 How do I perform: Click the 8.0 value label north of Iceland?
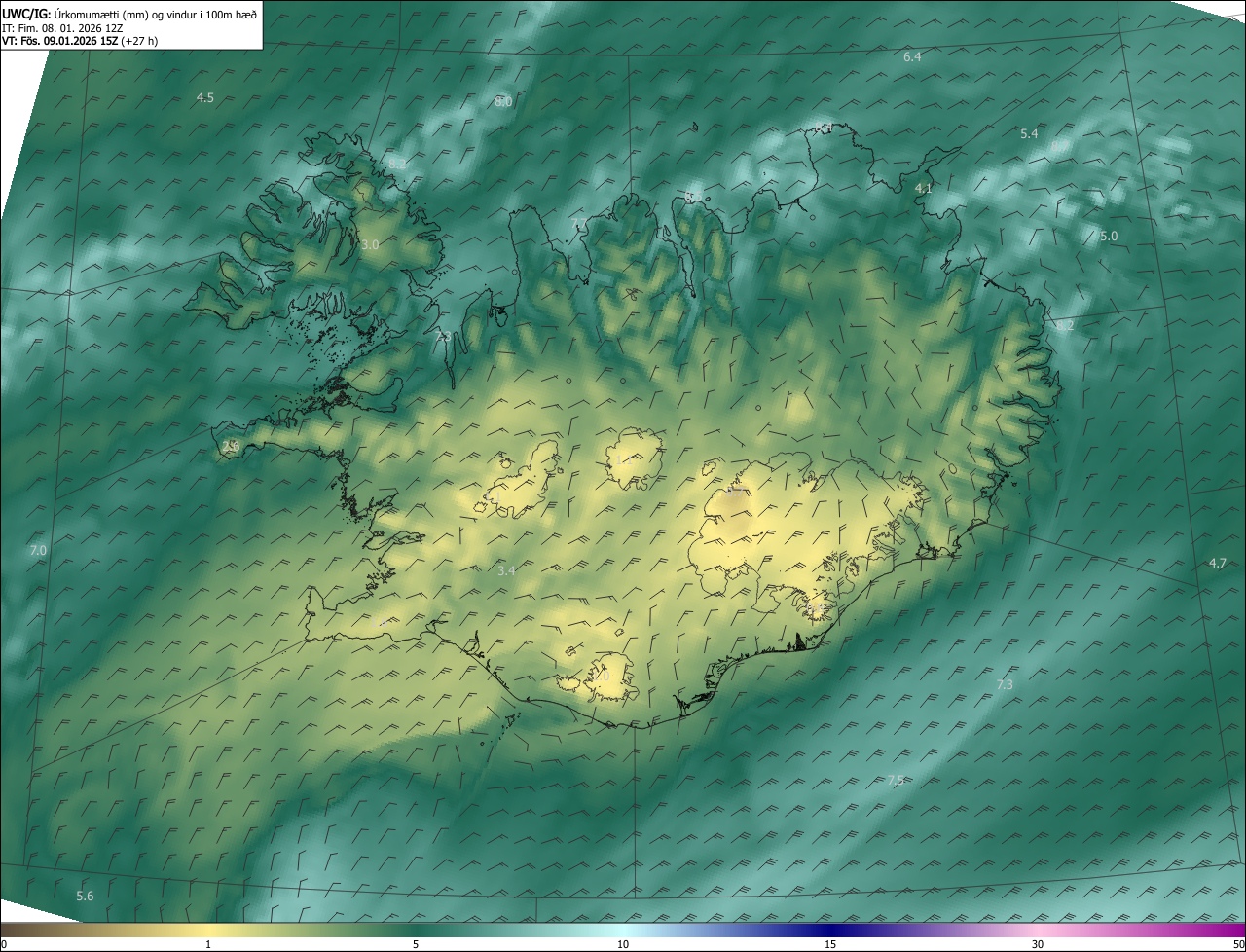coord(503,101)
